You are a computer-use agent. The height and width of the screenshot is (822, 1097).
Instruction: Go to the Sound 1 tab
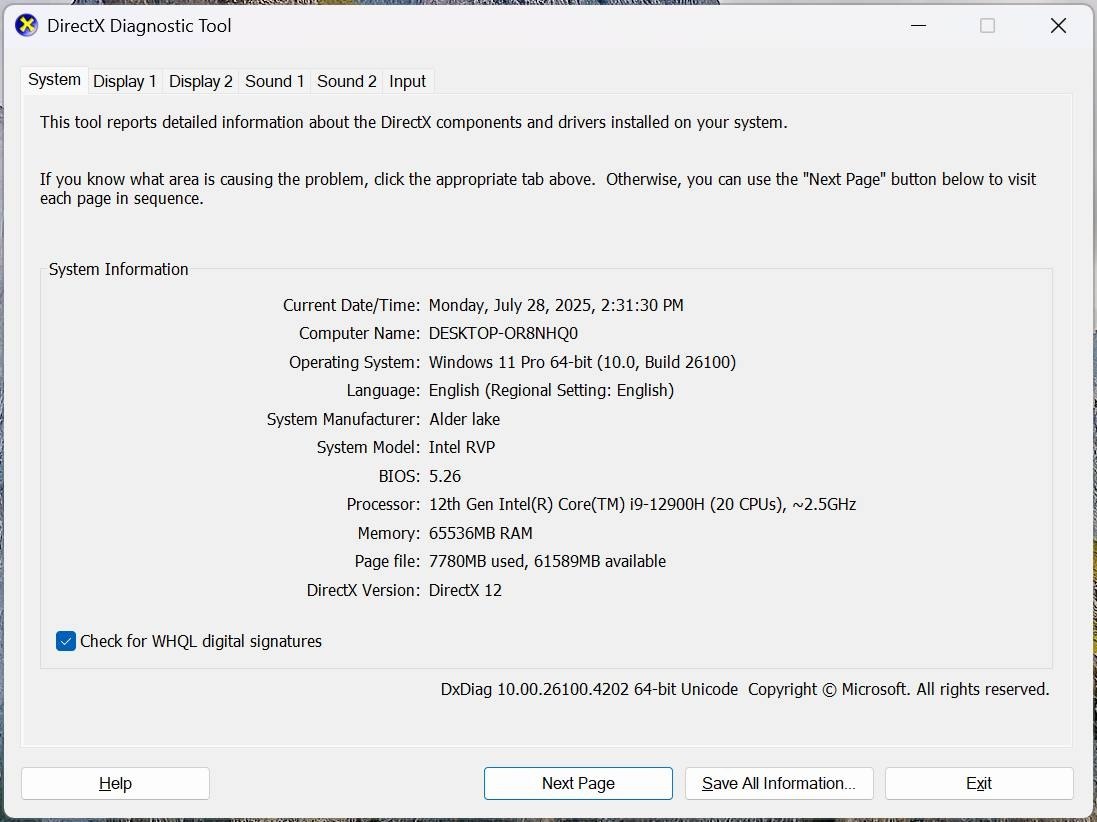tap(274, 81)
